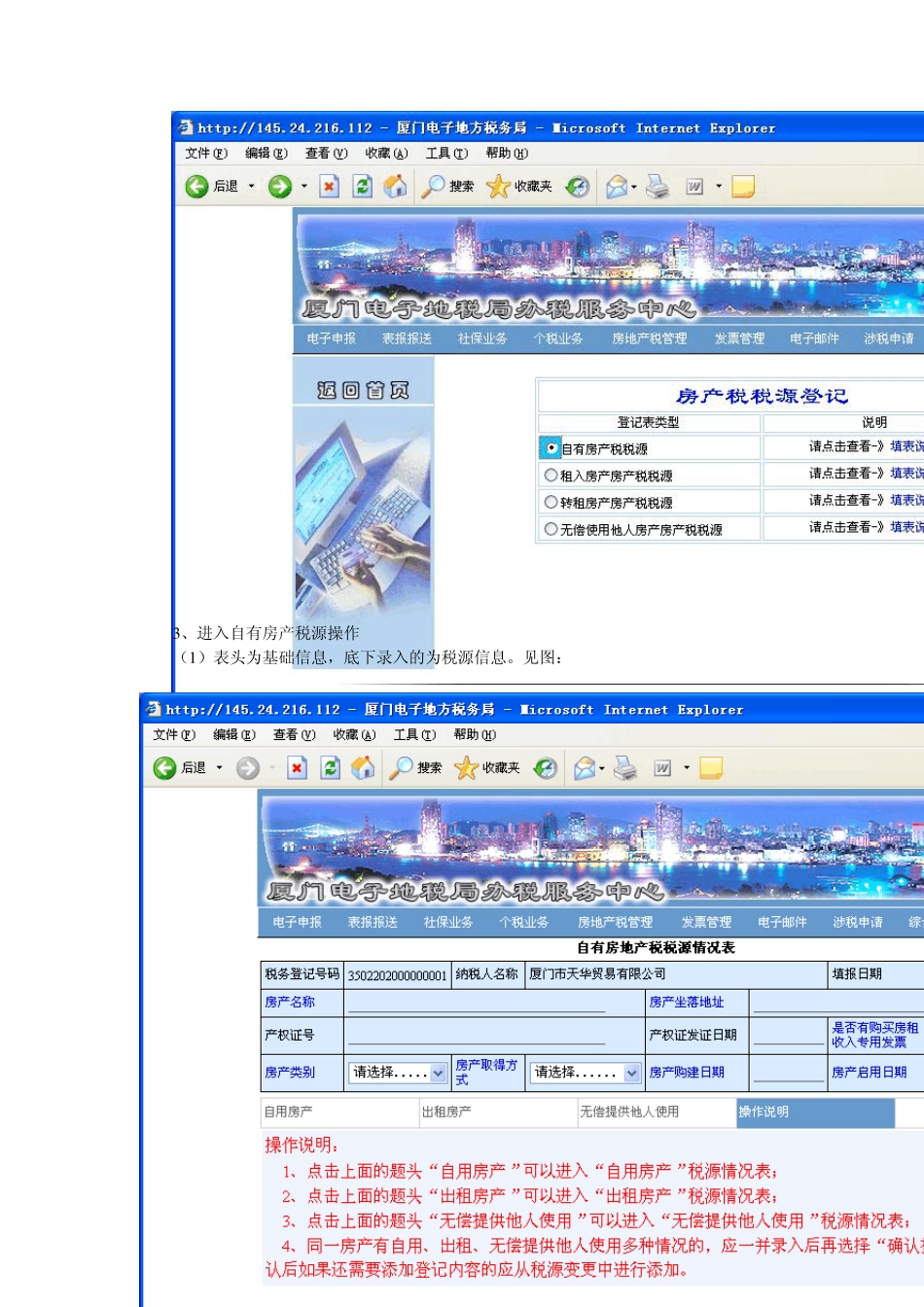Open the 查看 menu in the upper browser window

pos(326,154)
